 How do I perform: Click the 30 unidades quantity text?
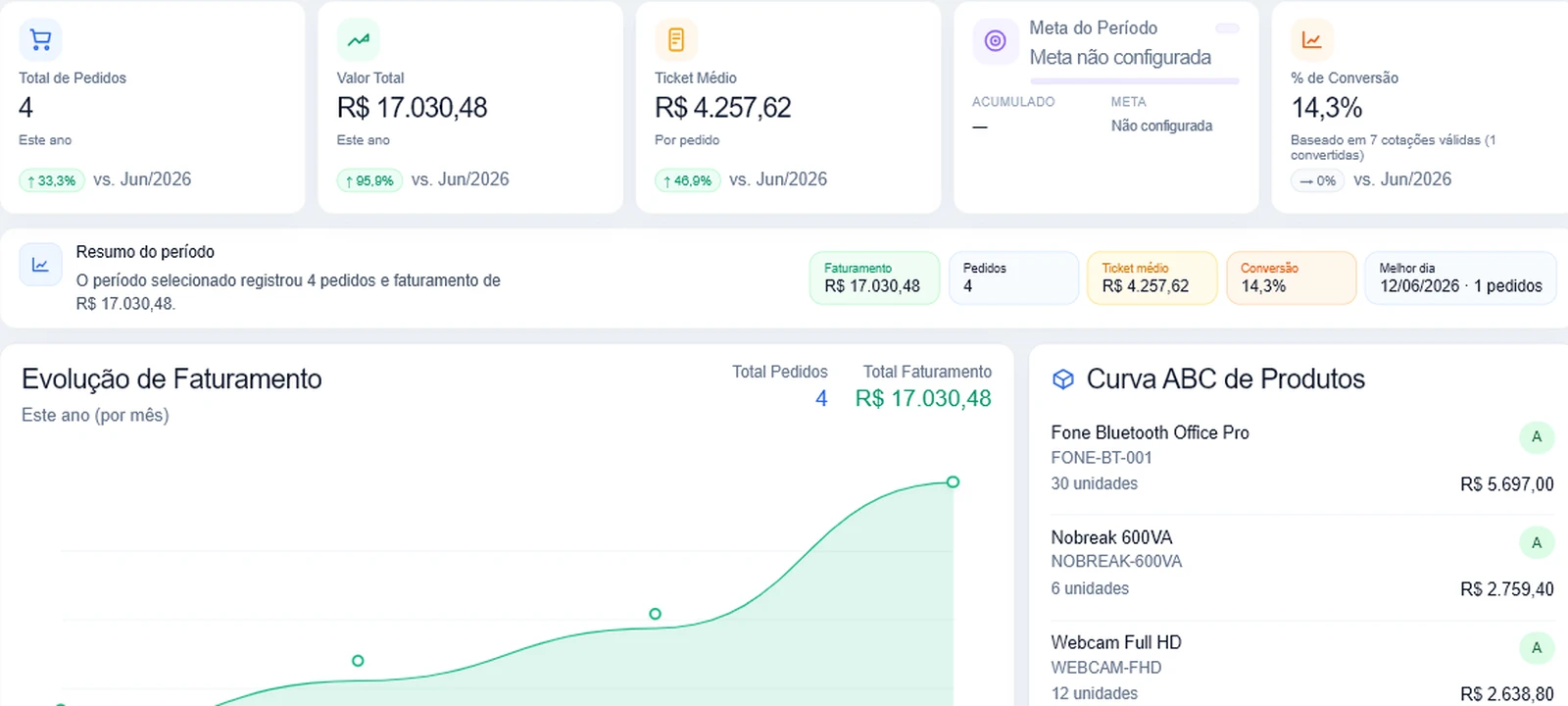1095,483
